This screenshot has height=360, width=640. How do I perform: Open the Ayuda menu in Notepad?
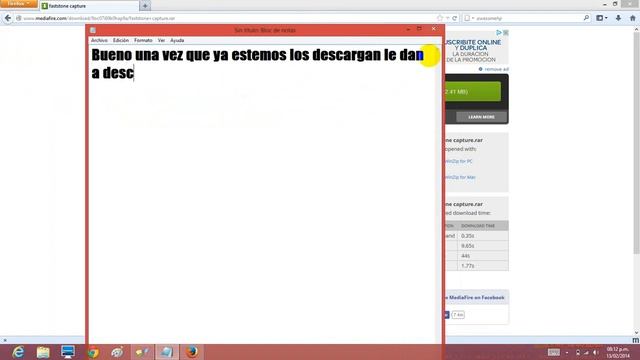(x=177, y=40)
